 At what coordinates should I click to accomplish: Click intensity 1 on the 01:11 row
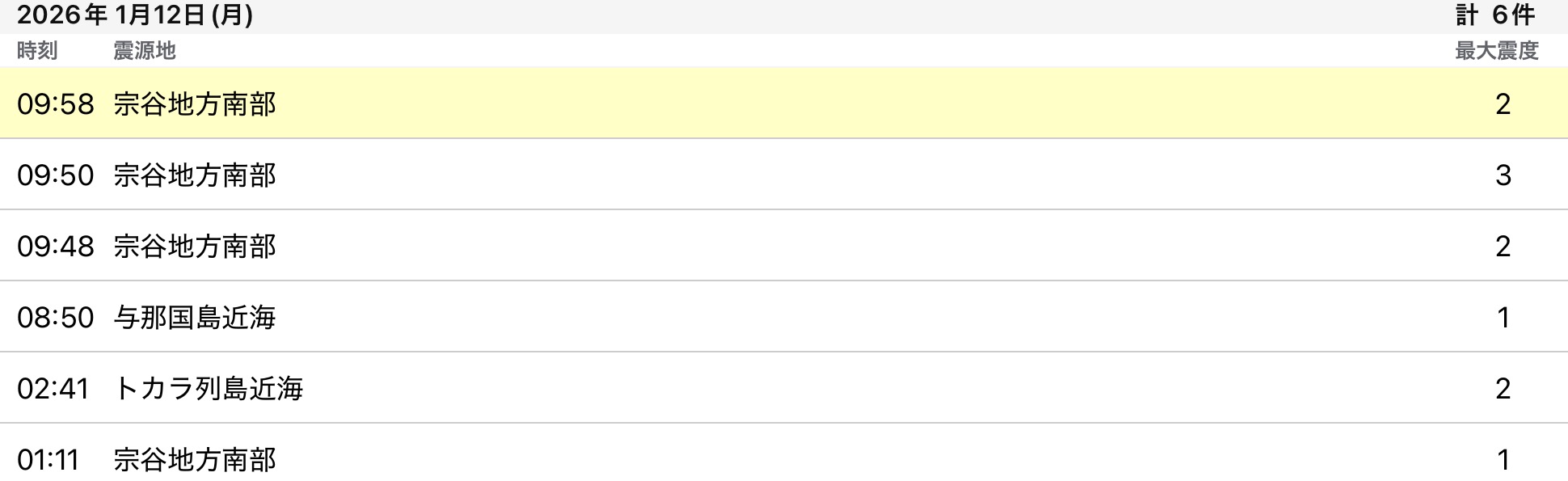1503,459
